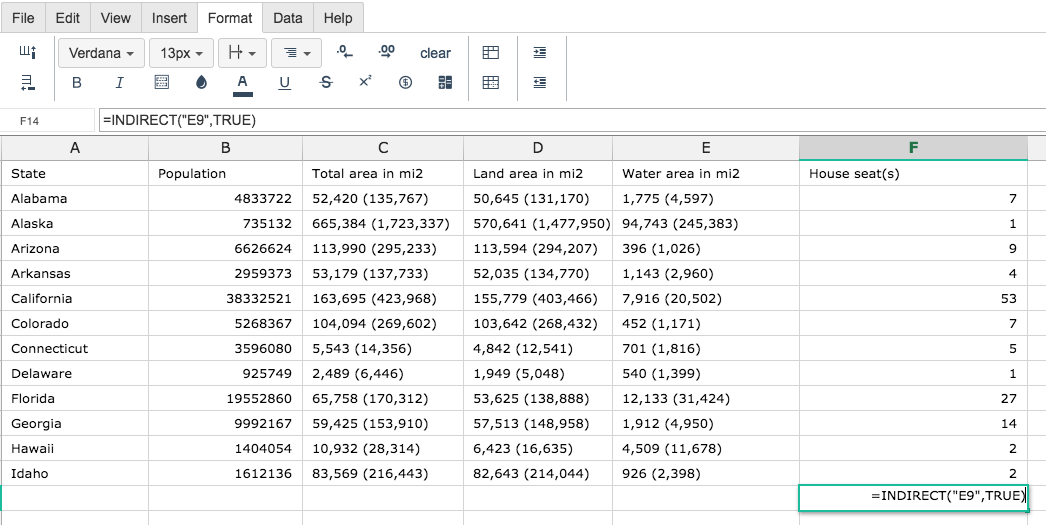
Task: Click the superscript icon
Action: pos(365,82)
